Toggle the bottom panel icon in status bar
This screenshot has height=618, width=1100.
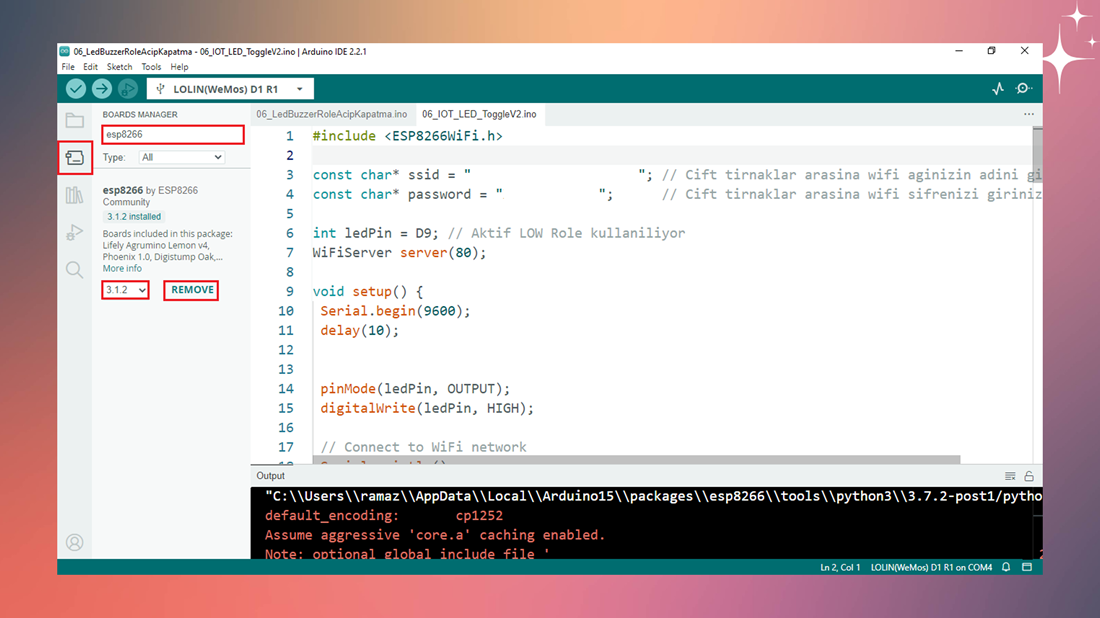click(x=1027, y=567)
